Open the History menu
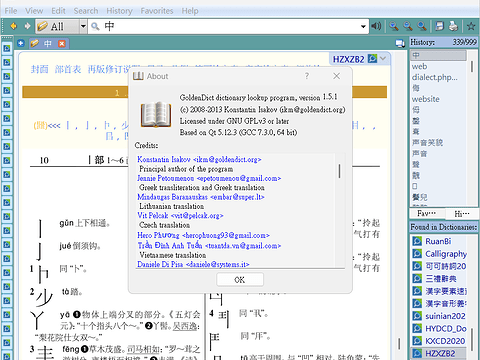The height and width of the screenshot is (360, 480). [119, 11]
